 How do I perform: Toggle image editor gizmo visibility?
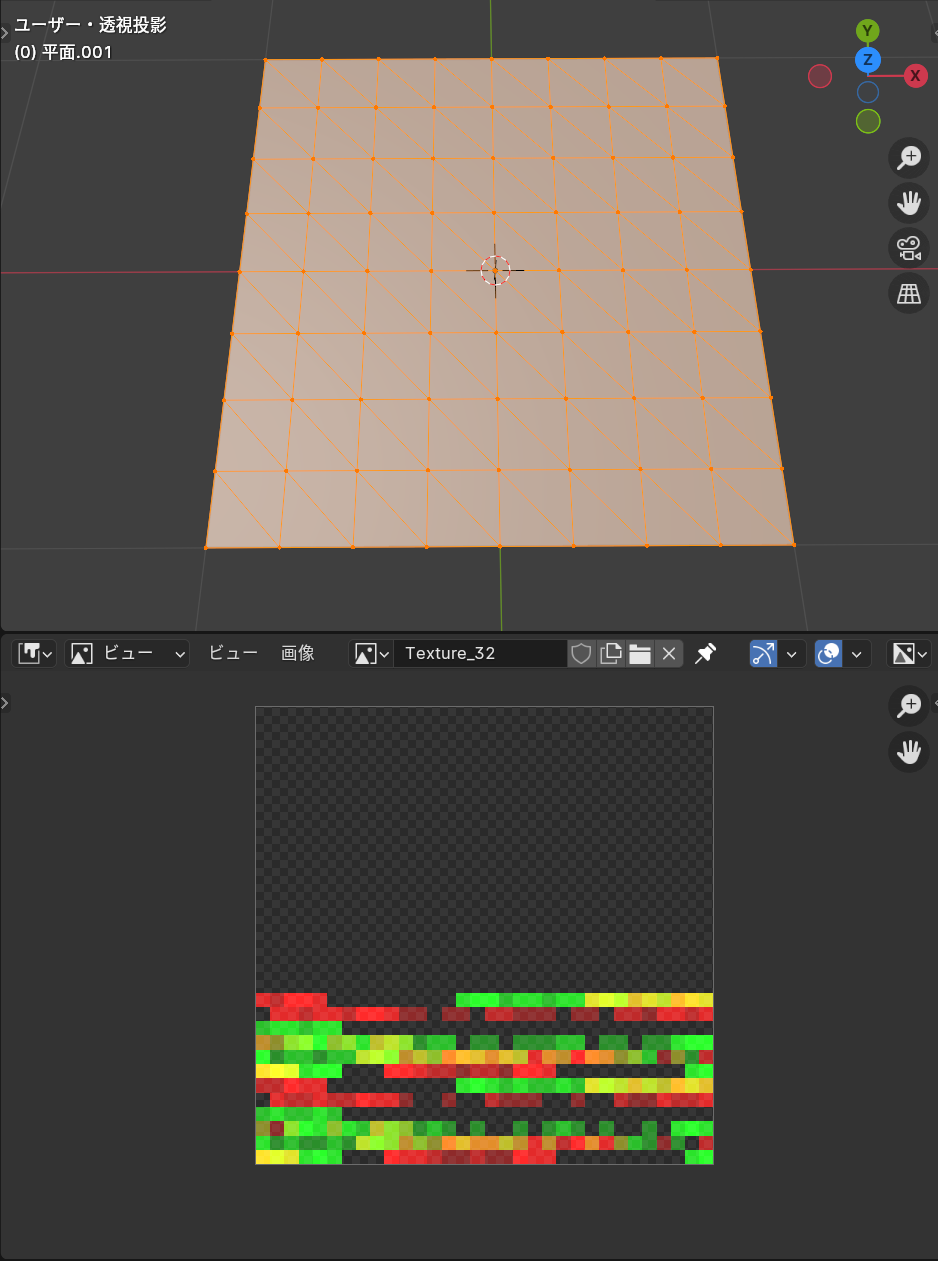[764, 653]
